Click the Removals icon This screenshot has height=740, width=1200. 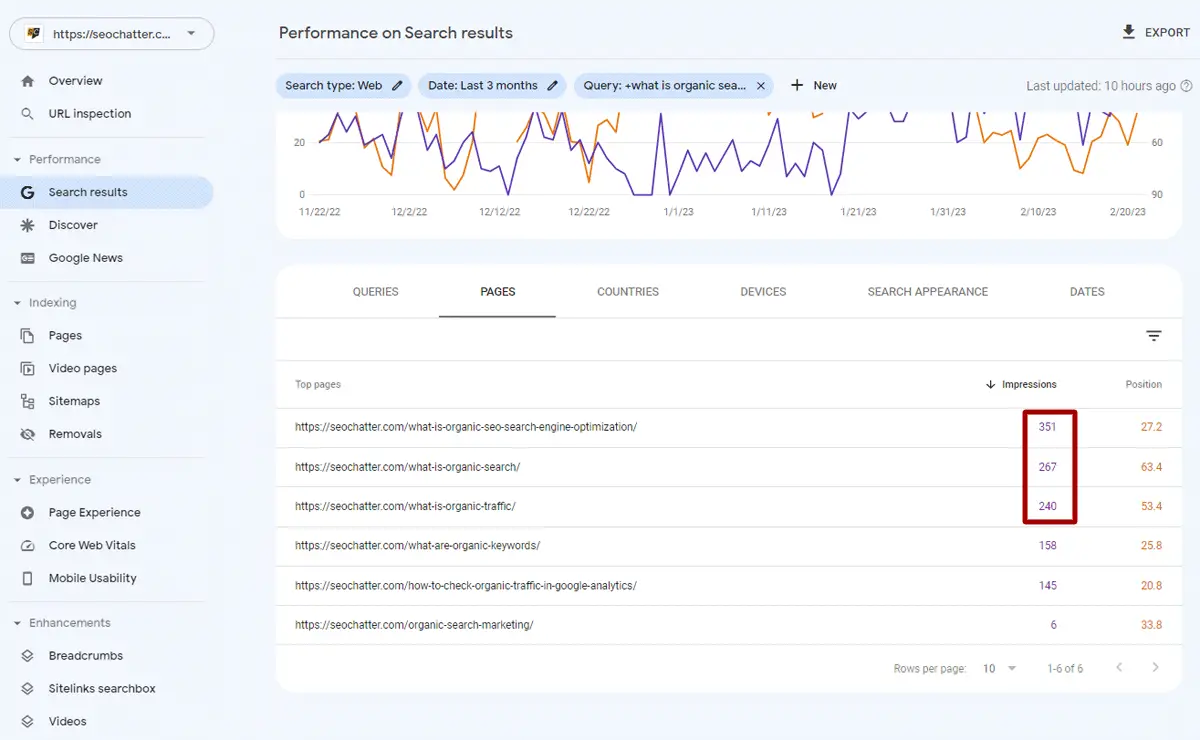(28, 434)
